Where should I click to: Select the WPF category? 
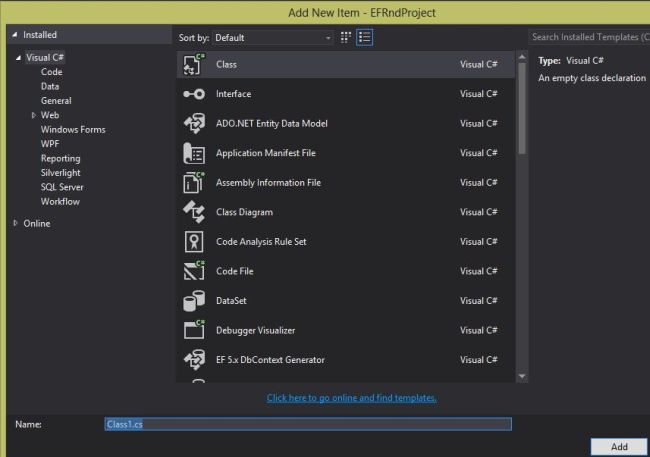point(50,144)
